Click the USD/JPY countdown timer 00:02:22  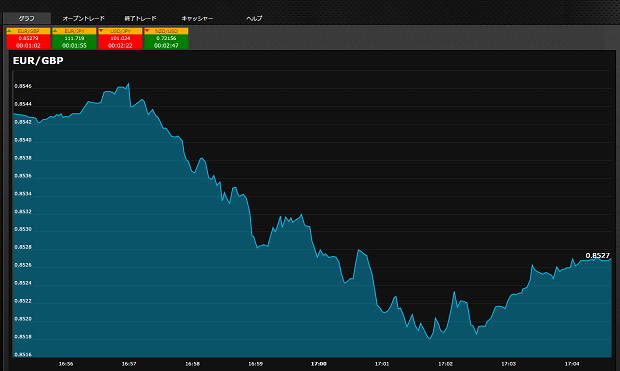[120, 45]
